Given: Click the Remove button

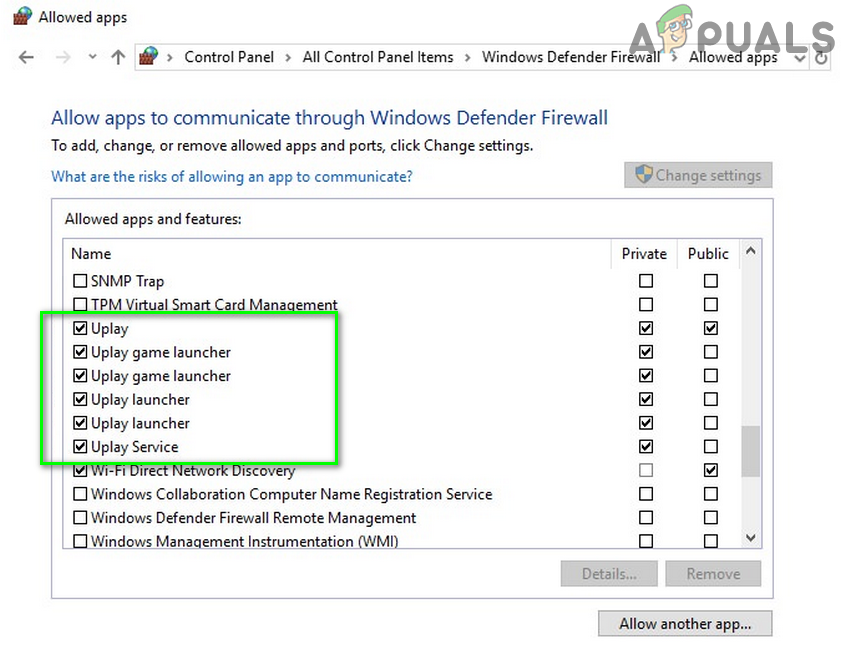Looking at the screenshot, I should [x=713, y=574].
